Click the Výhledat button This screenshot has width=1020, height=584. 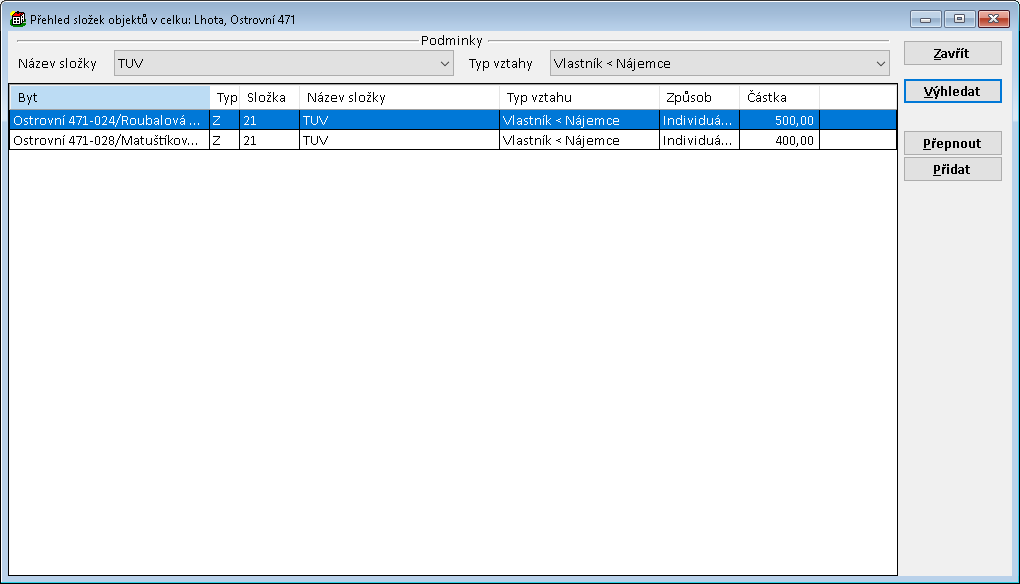[952, 91]
